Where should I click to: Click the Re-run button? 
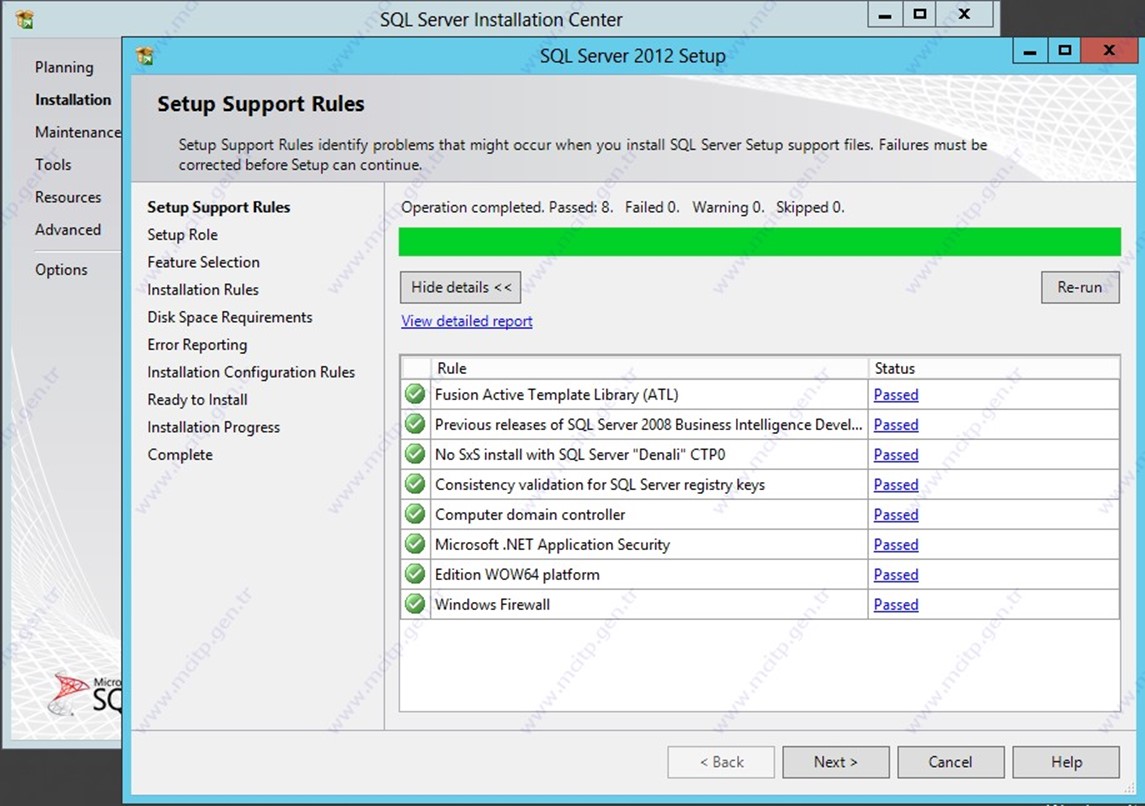1080,287
